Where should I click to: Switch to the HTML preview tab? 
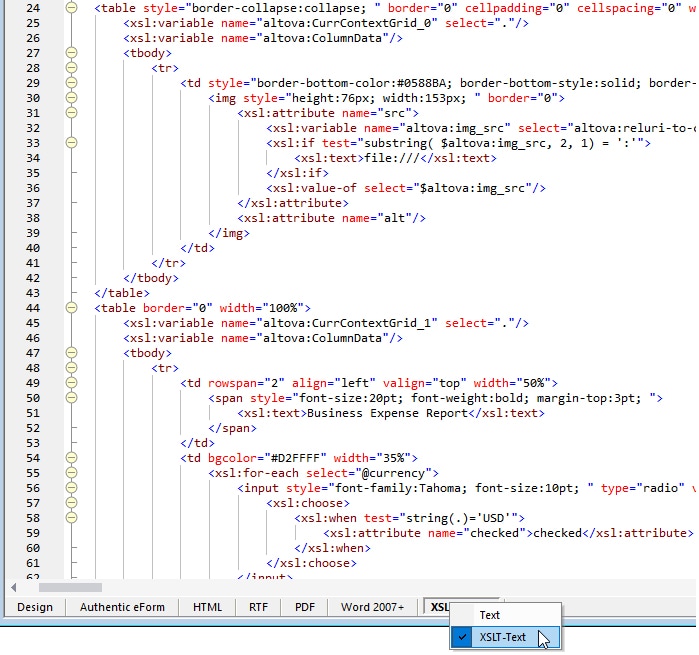tap(207, 607)
